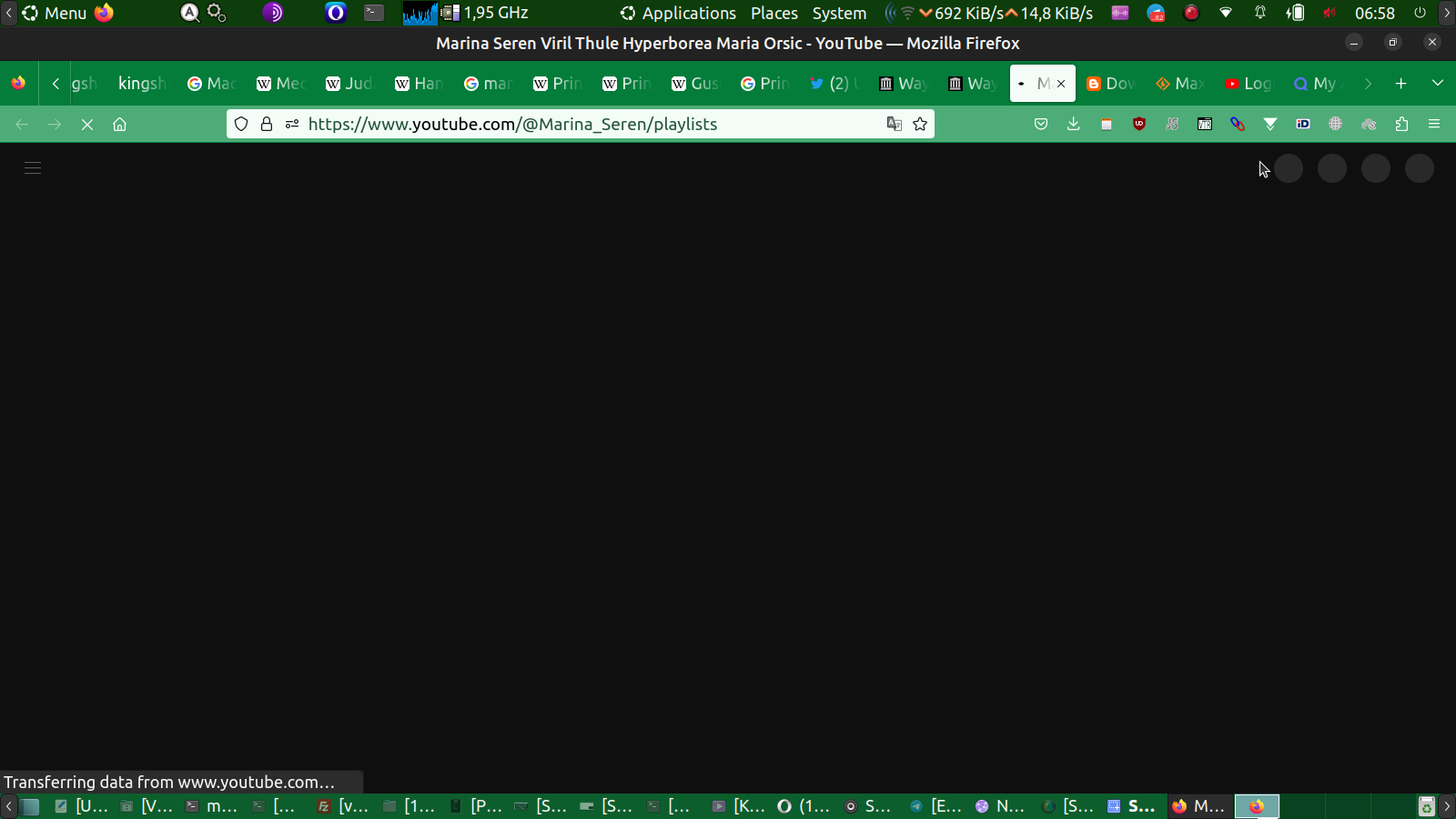This screenshot has width=1456, height=819.
Task: Close the active YouTube tab
Action: click(1061, 83)
